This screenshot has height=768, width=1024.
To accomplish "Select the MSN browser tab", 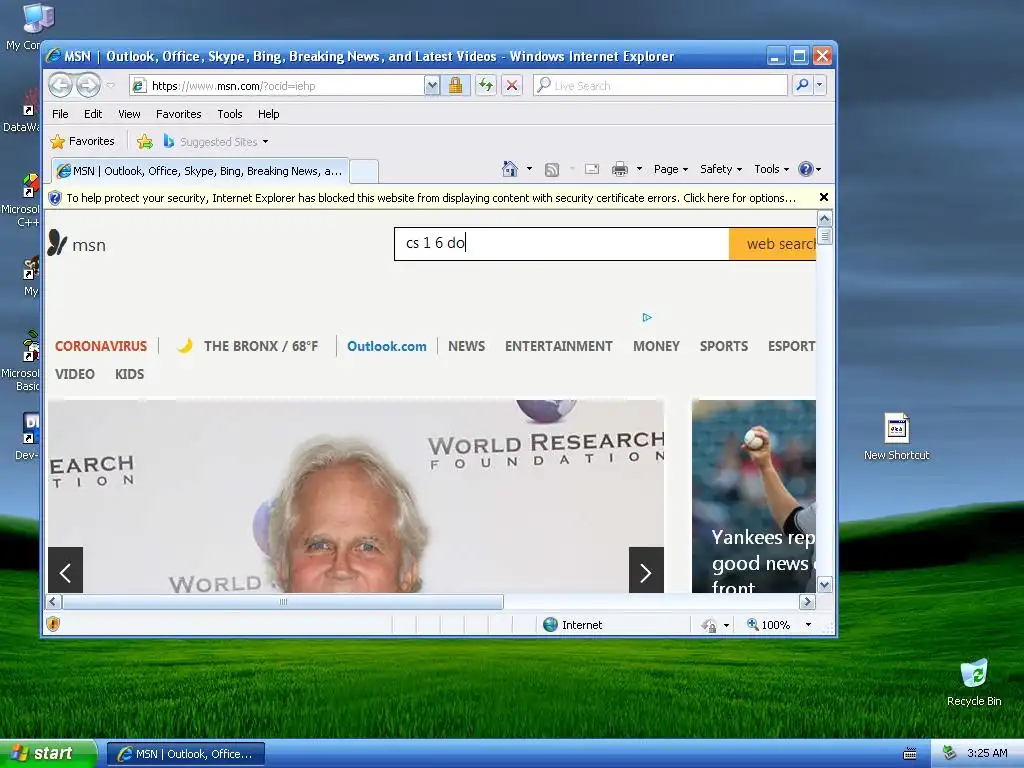I will tap(200, 171).
